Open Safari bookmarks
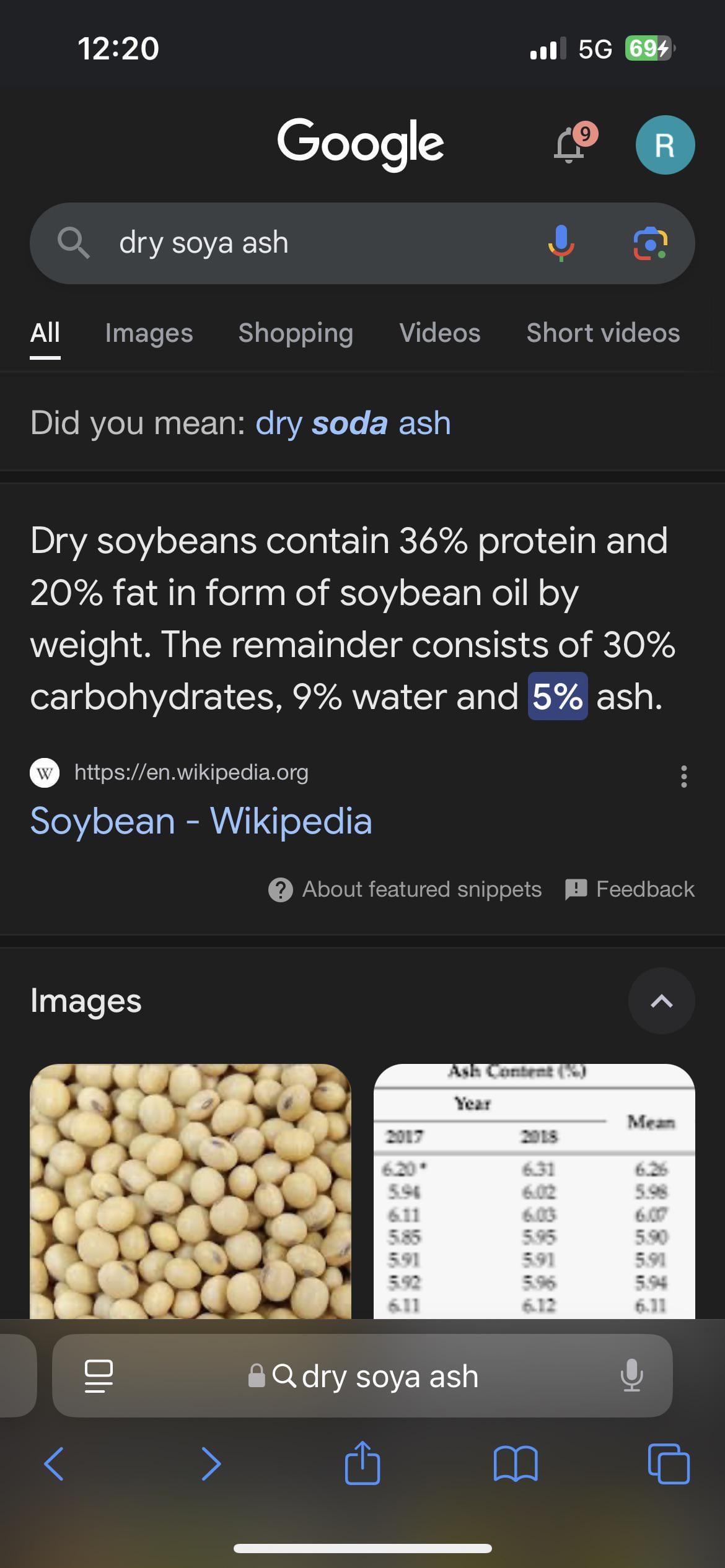The width and height of the screenshot is (725, 1568). [x=516, y=1463]
